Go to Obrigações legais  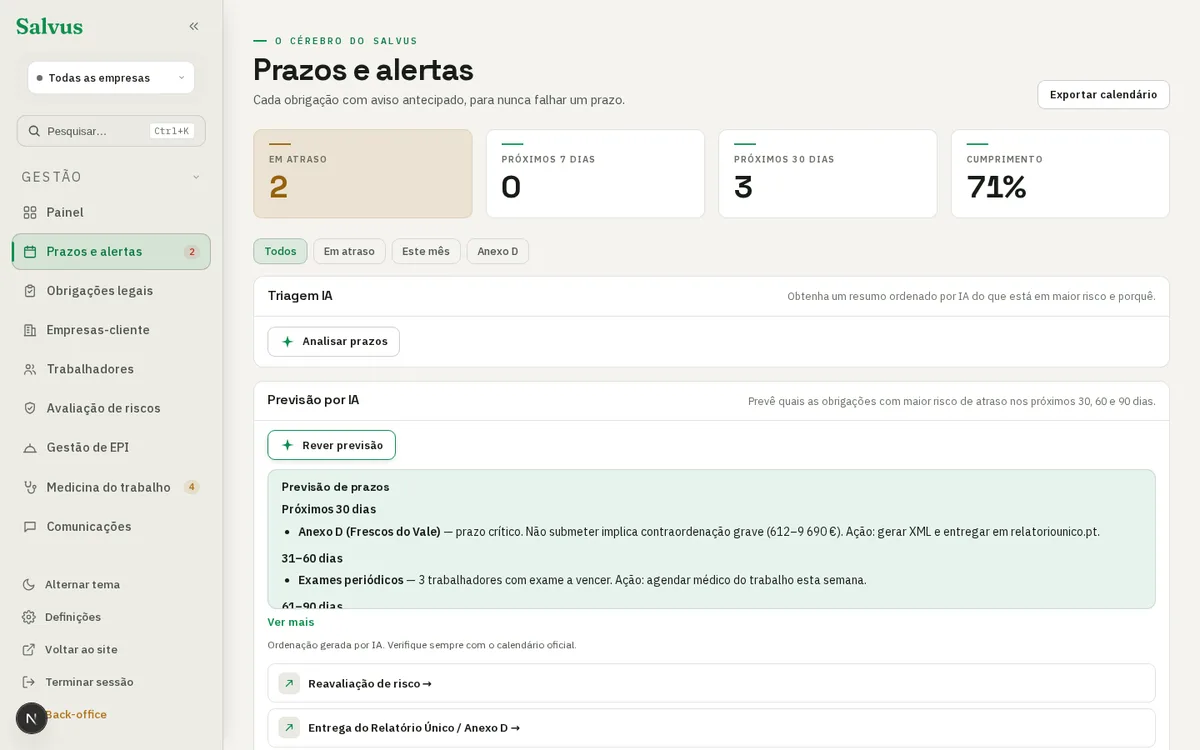pos(111,291)
